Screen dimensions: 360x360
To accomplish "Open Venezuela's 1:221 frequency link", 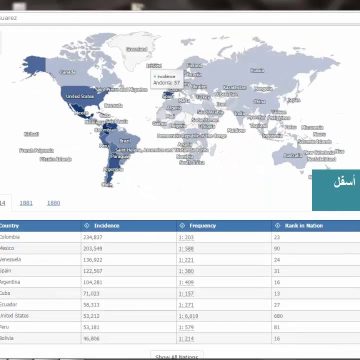I will (186, 260).
